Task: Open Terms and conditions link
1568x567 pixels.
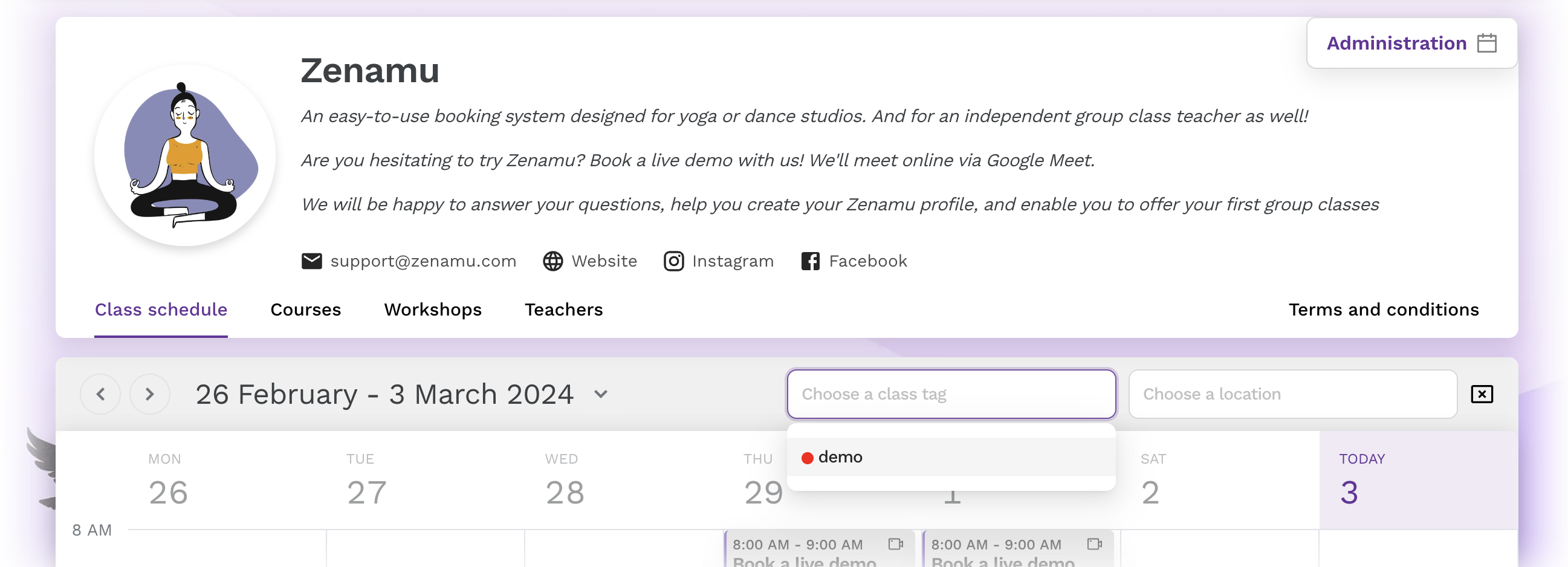Action: tap(1383, 309)
